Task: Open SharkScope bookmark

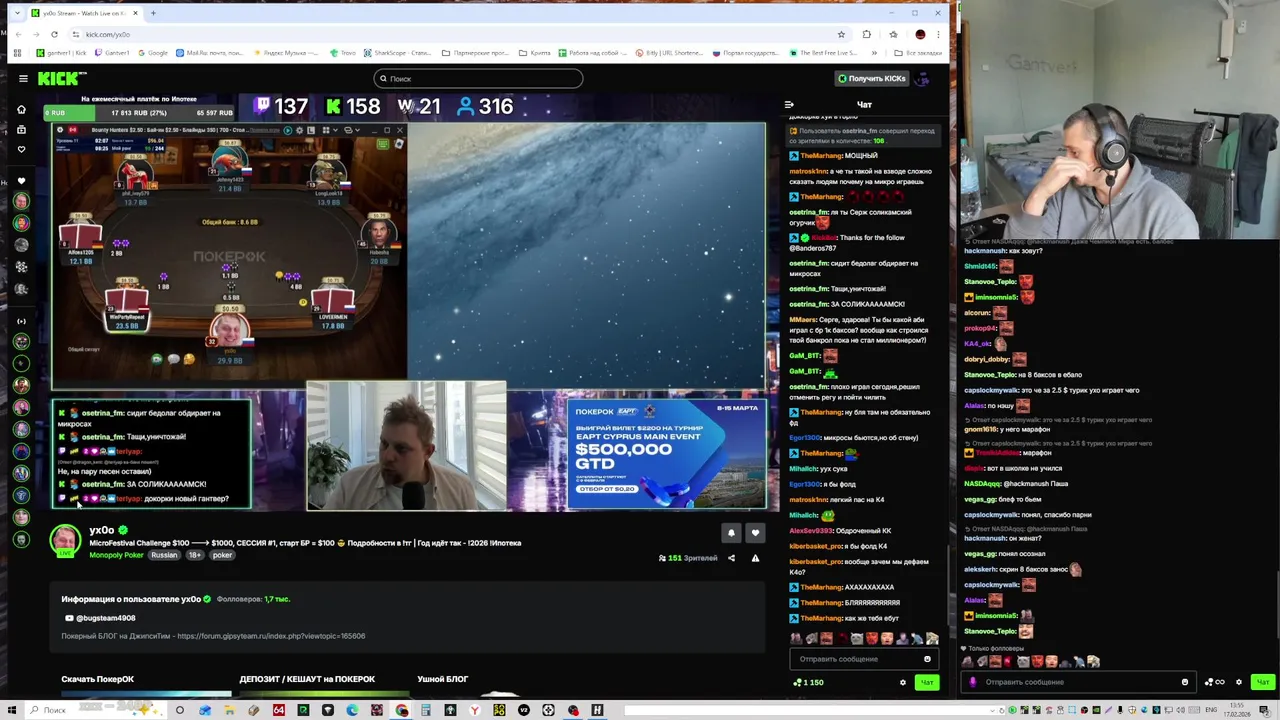Action: click(400, 53)
